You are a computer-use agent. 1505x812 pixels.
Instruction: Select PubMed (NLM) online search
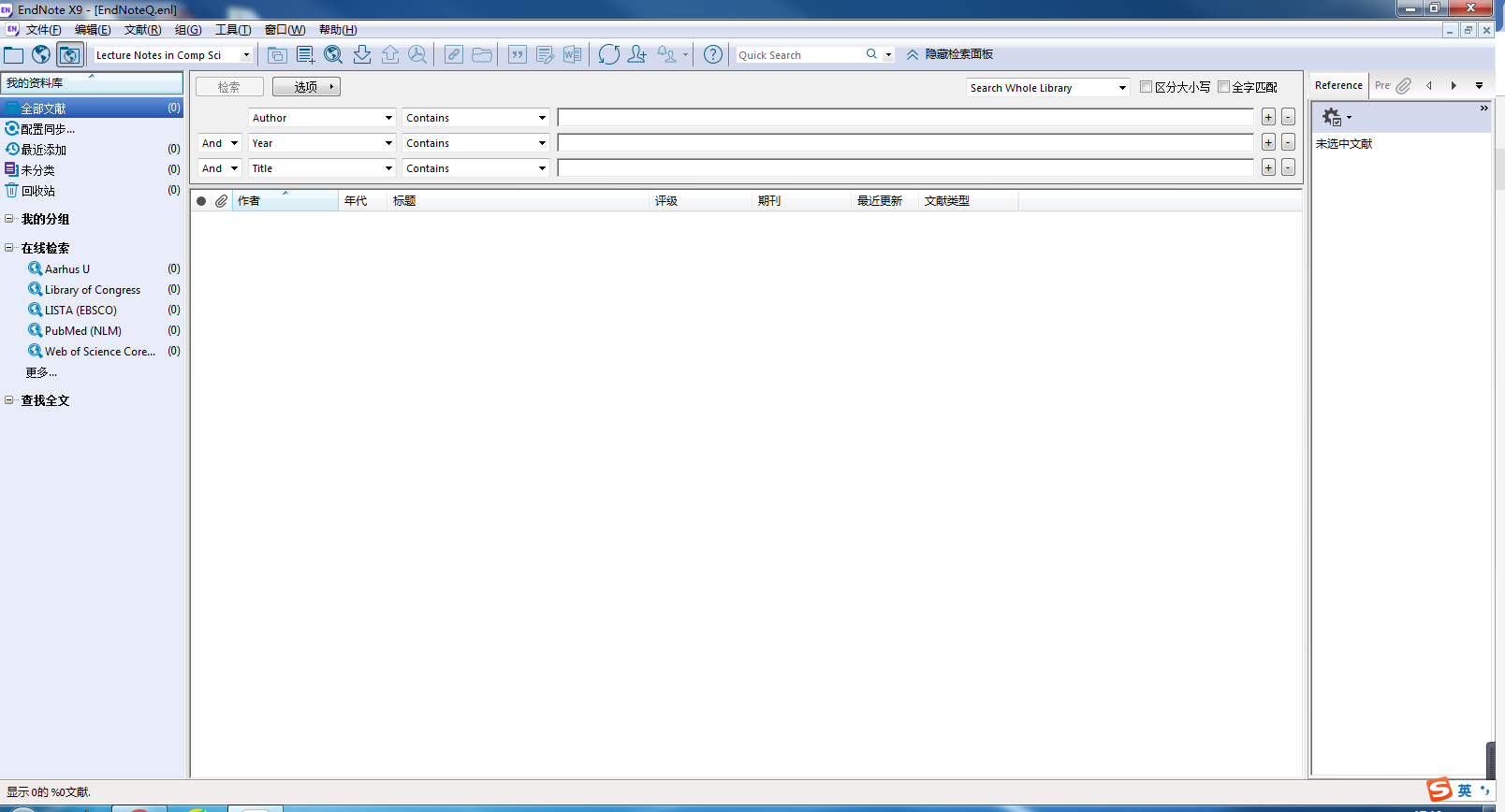point(83,331)
